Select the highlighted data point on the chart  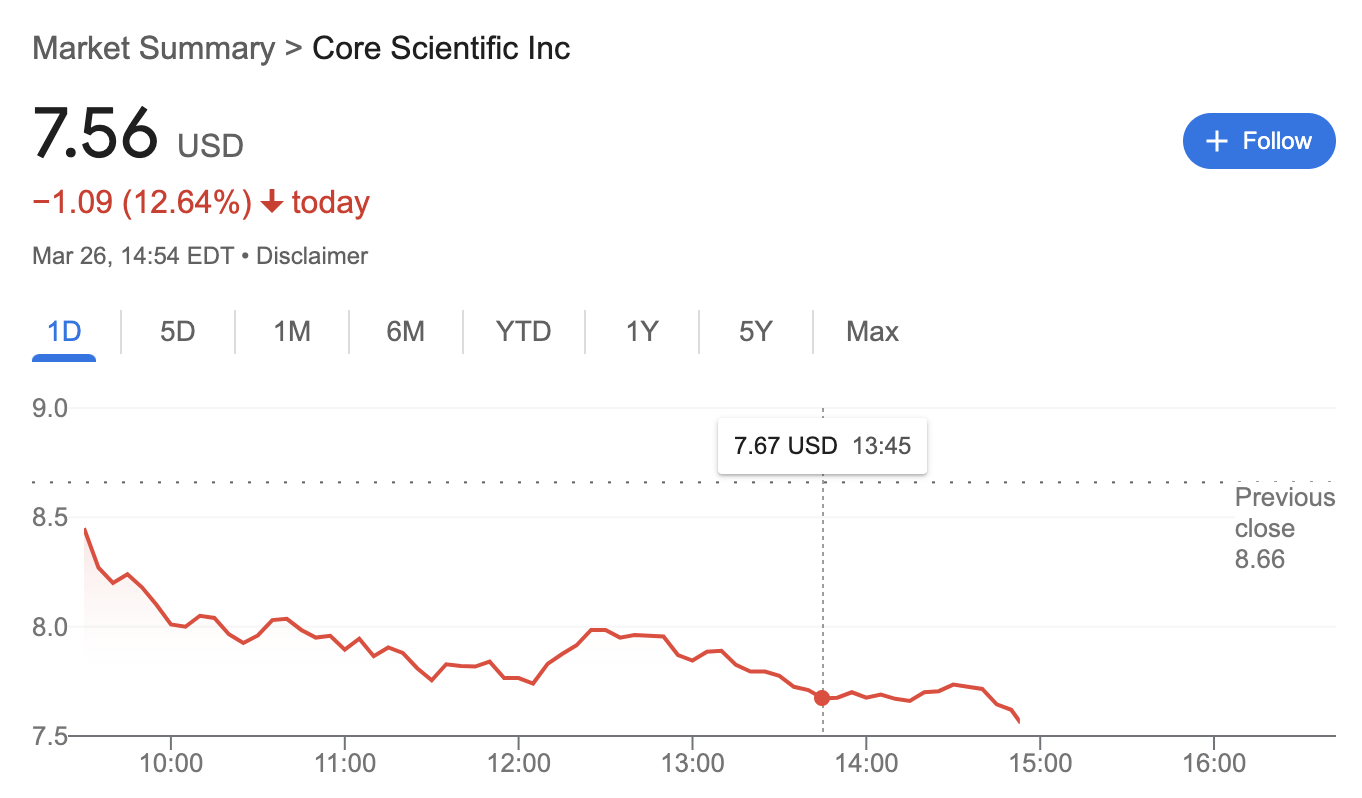click(822, 698)
